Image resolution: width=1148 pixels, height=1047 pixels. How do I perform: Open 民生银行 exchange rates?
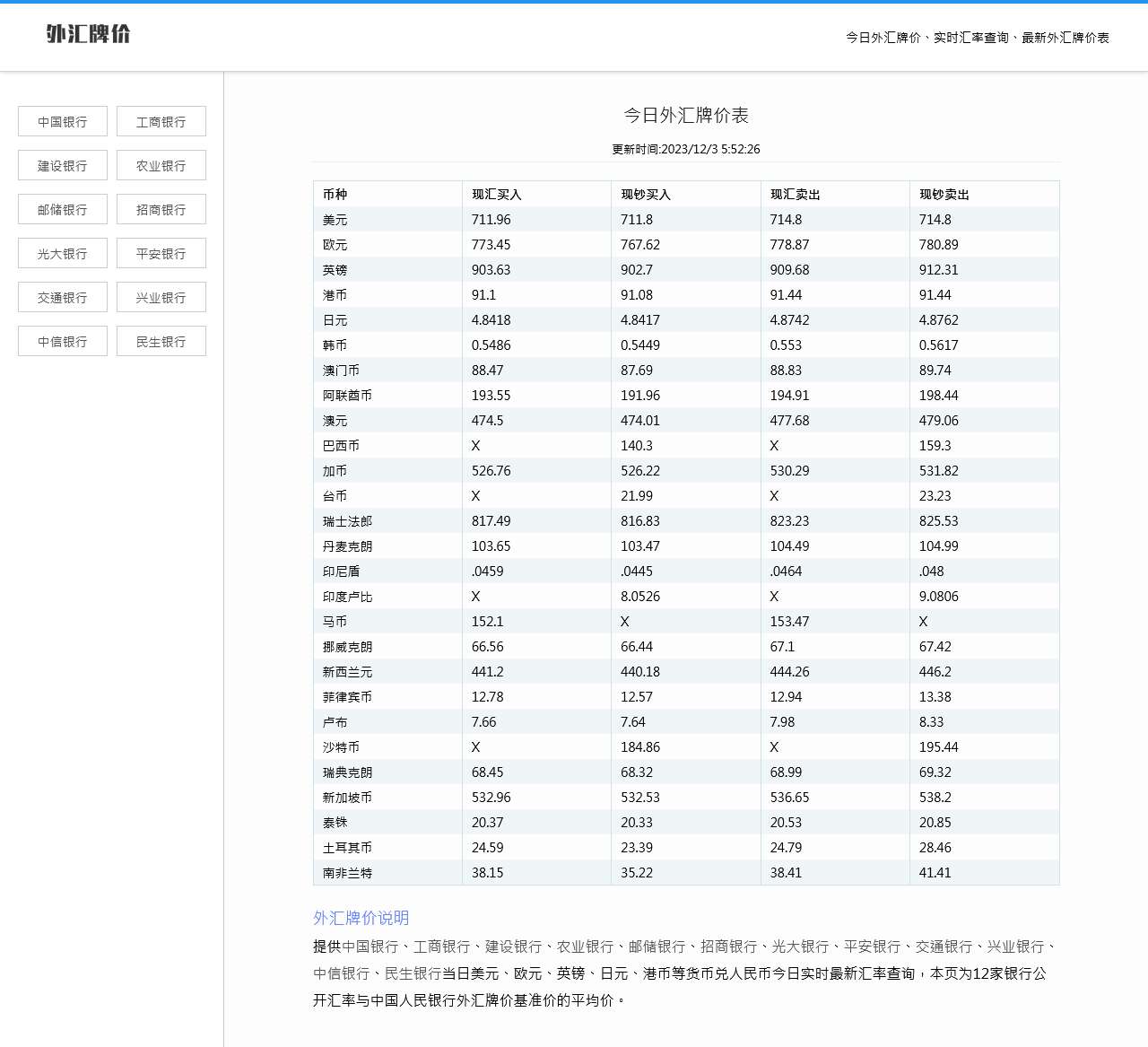pyautogui.click(x=161, y=340)
